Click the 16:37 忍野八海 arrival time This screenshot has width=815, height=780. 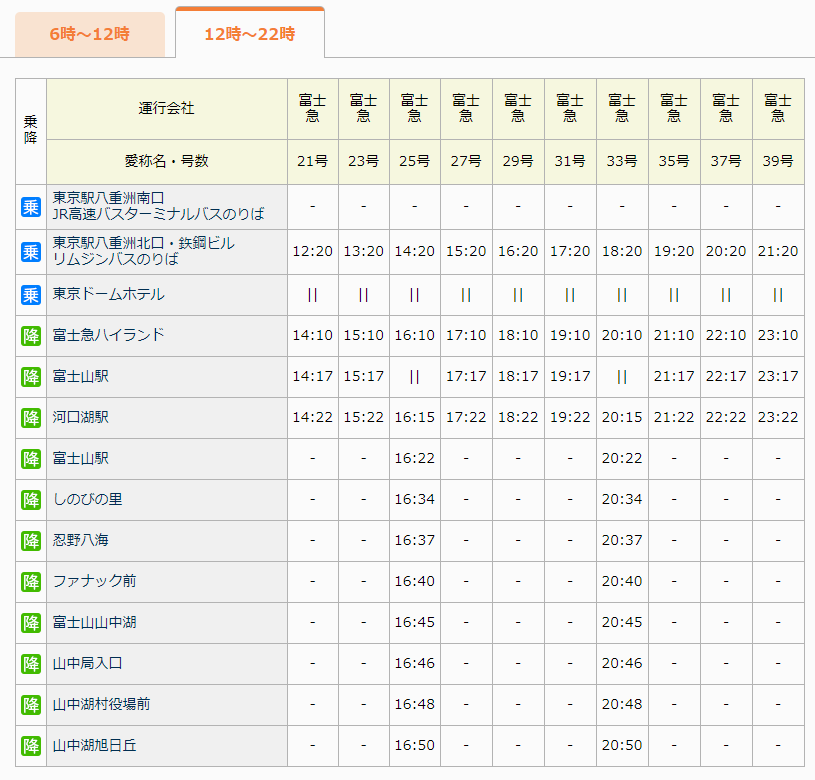414,540
